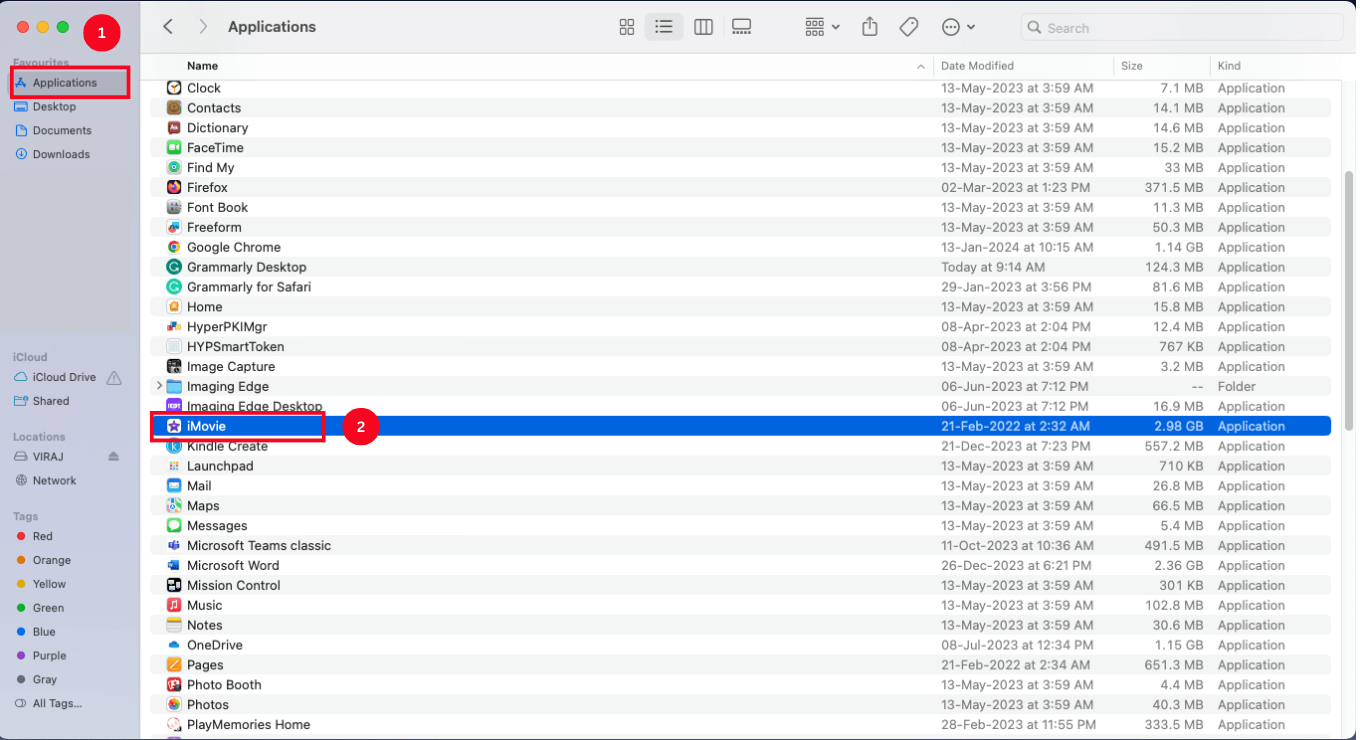Select the Microsoft Word icon

pyautogui.click(x=174, y=565)
